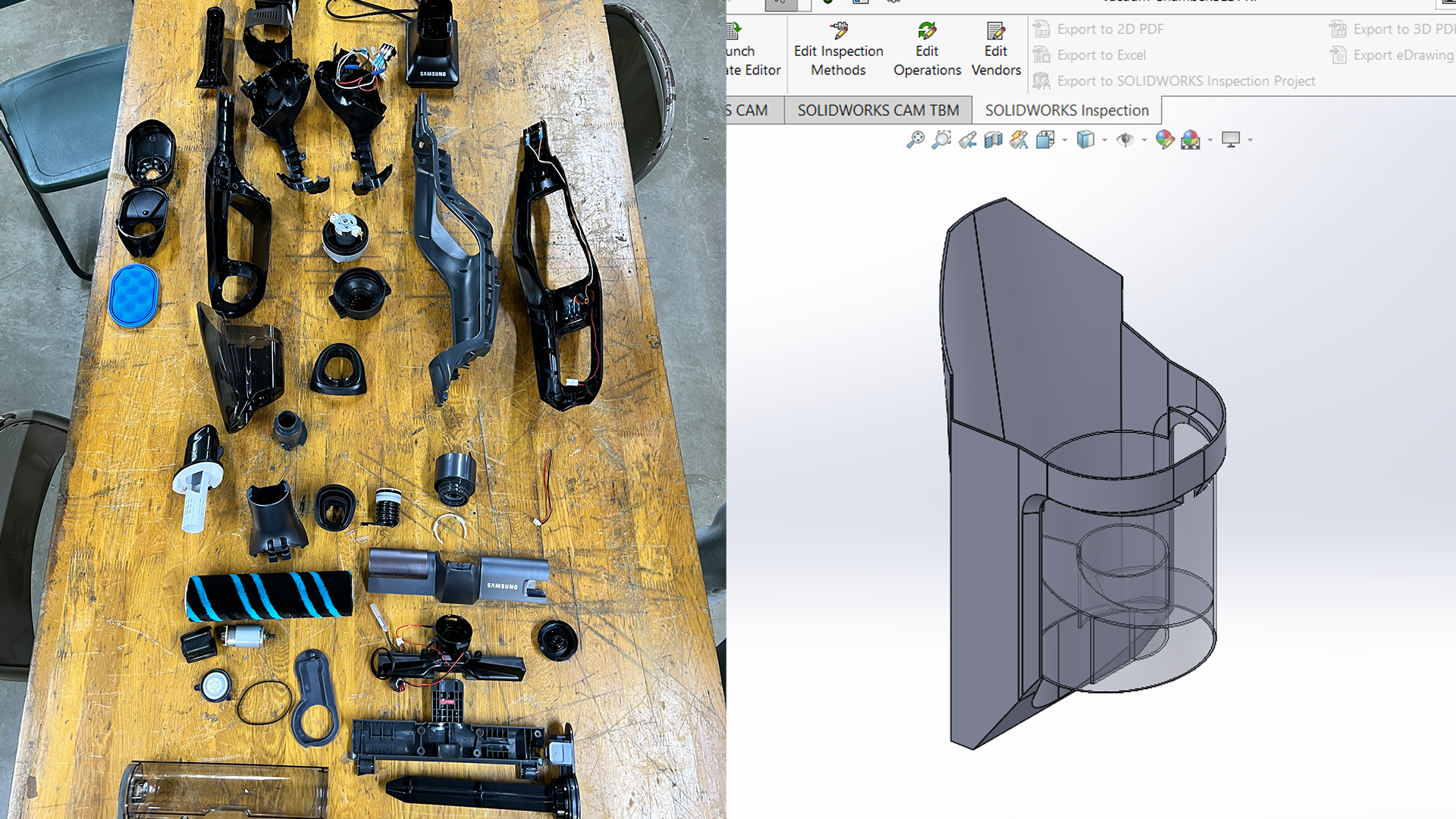Click the Dynamic Annotation Views icon
Image resolution: width=1456 pixels, height=819 pixels.
pyautogui.click(x=1018, y=140)
